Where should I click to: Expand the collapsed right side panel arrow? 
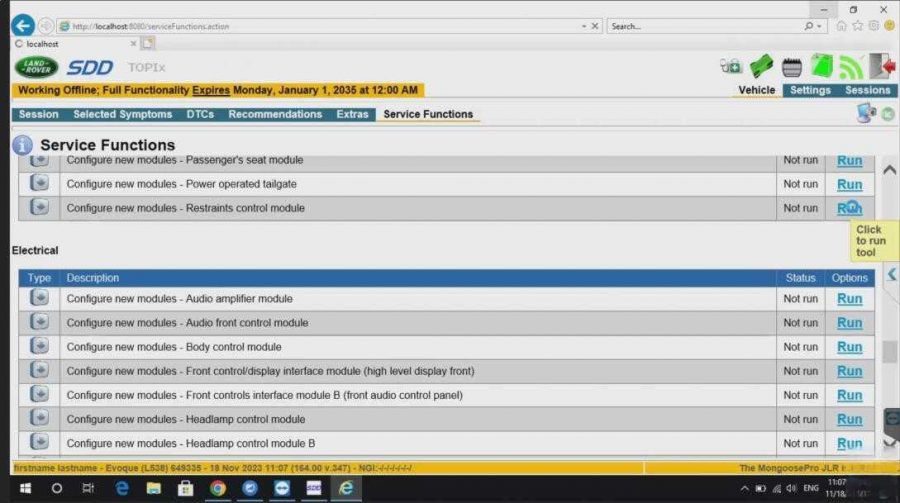click(x=890, y=274)
